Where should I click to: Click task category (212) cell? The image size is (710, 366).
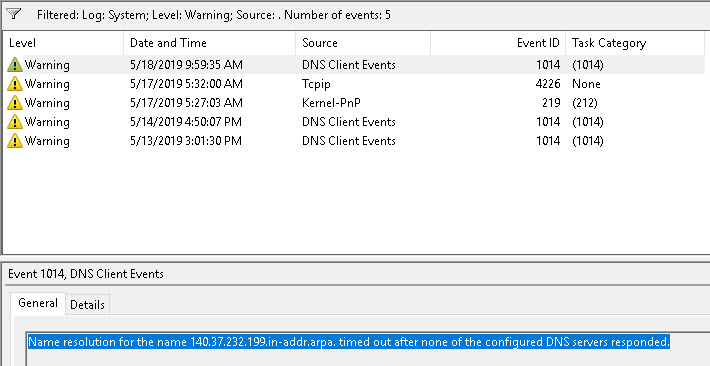point(585,103)
